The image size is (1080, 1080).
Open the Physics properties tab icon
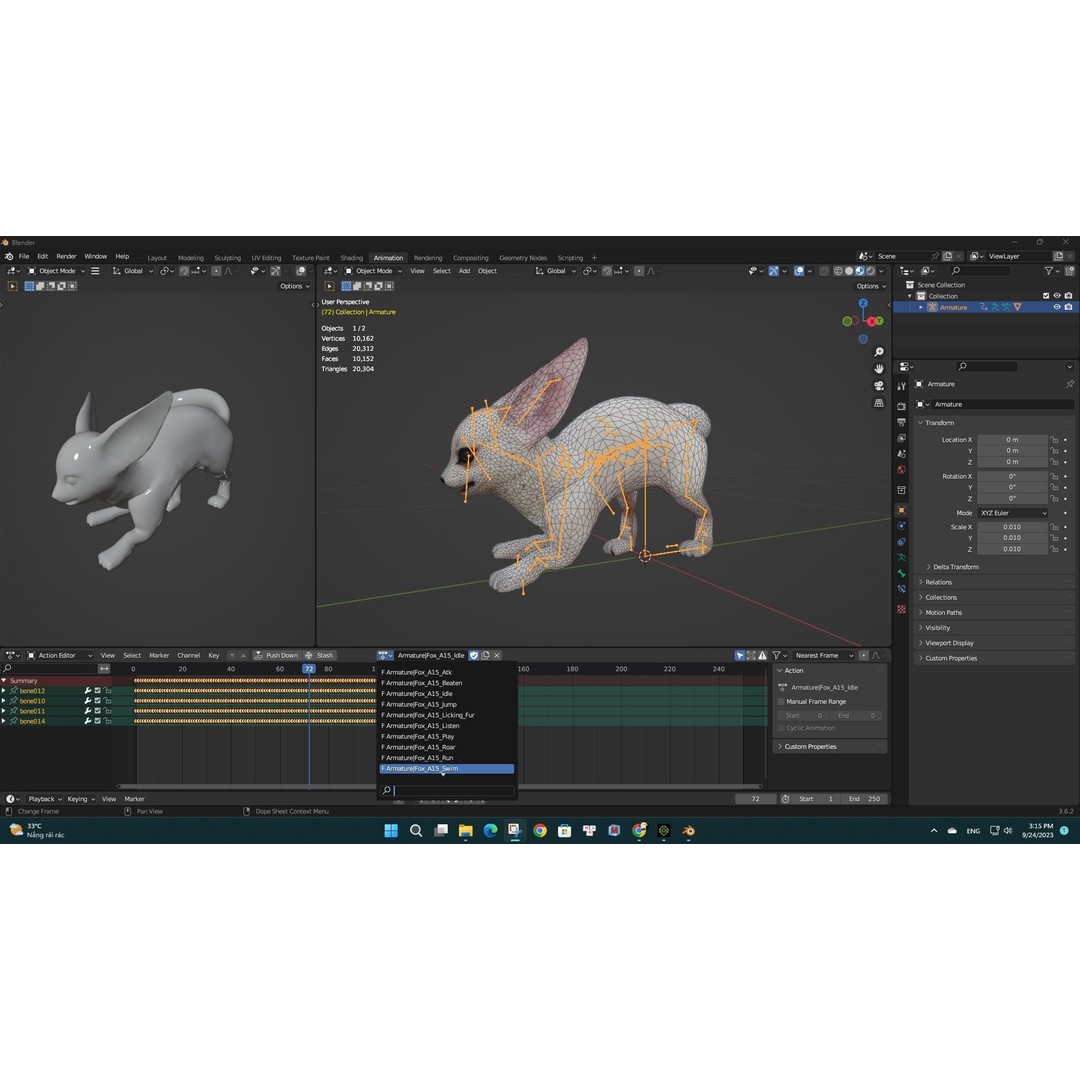click(901, 526)
